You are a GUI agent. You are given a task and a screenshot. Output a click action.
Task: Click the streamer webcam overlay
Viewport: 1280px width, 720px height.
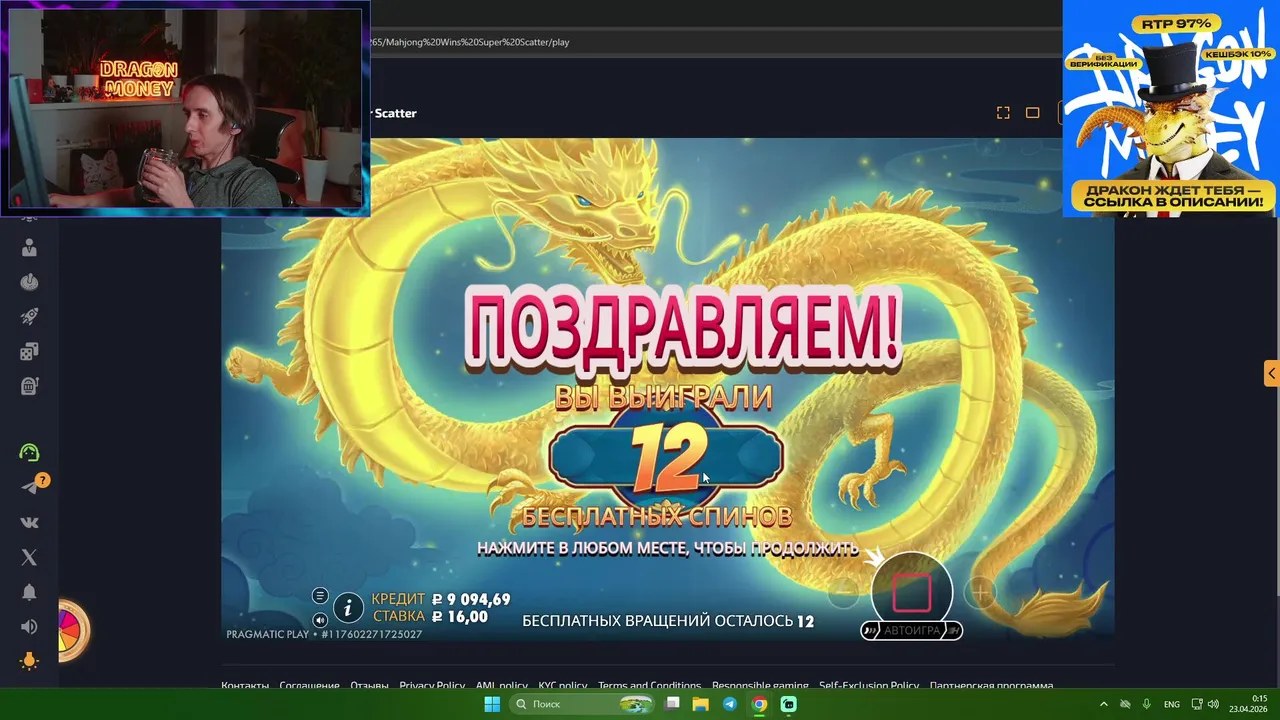pos(185,108)
